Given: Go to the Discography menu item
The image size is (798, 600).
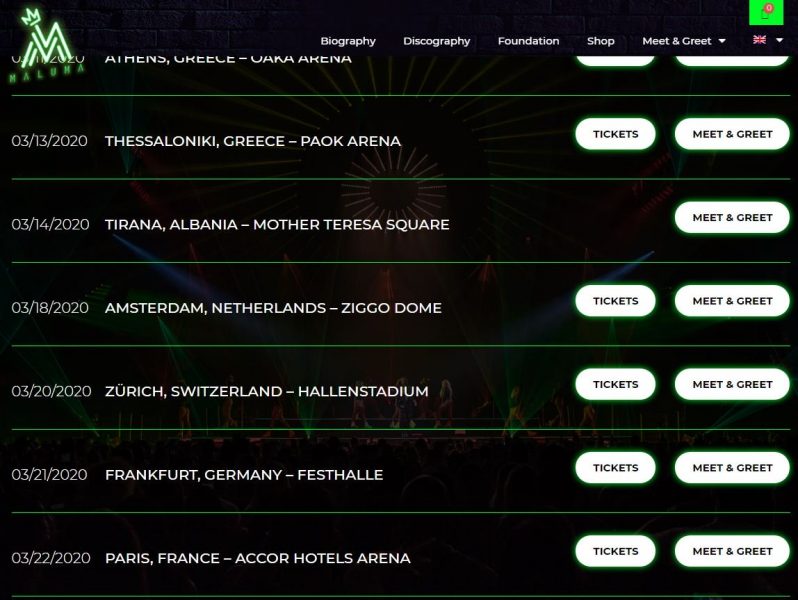Looking at the screenshot, I should tap(437, 41).
